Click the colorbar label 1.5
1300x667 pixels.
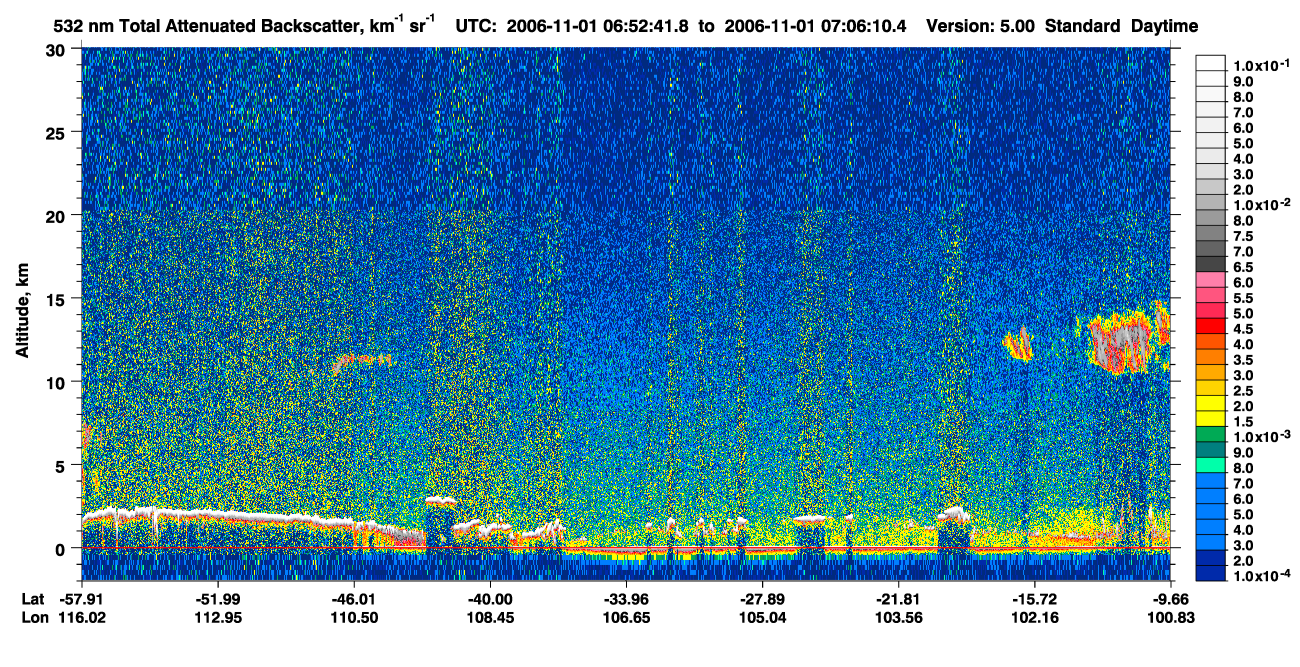1245,423
